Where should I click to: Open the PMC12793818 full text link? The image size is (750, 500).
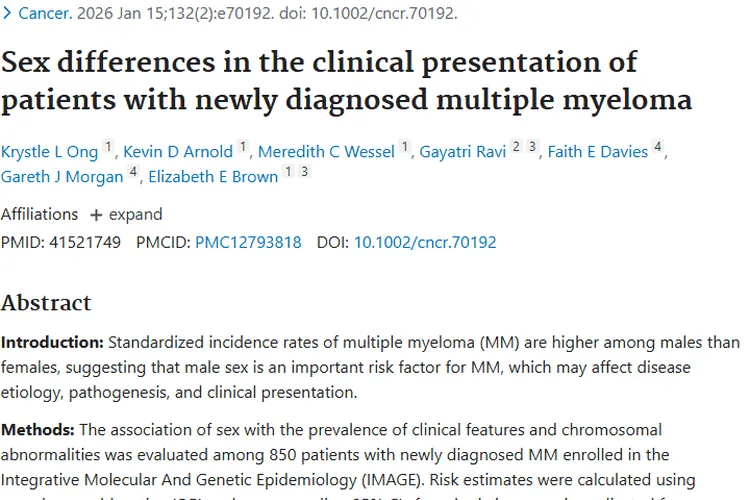coord(248,242)
